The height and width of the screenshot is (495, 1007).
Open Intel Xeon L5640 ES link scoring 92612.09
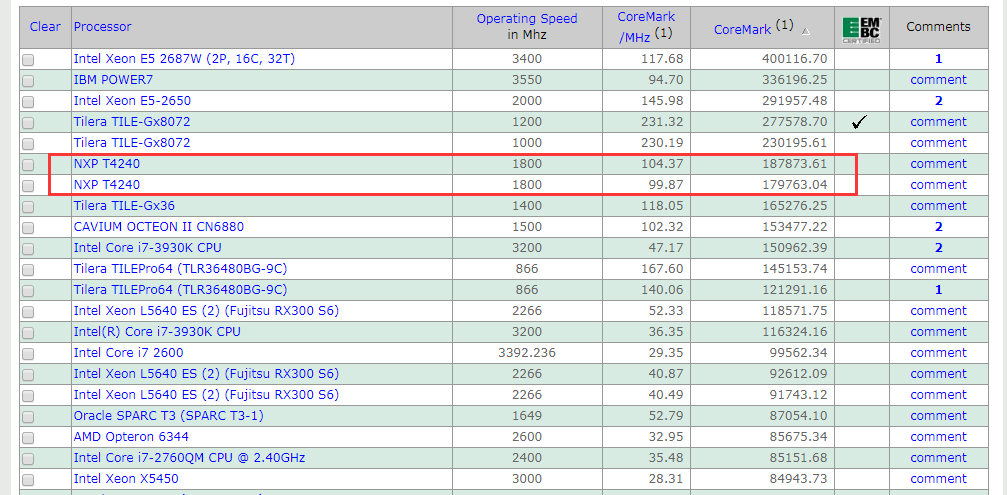point(206,374)
